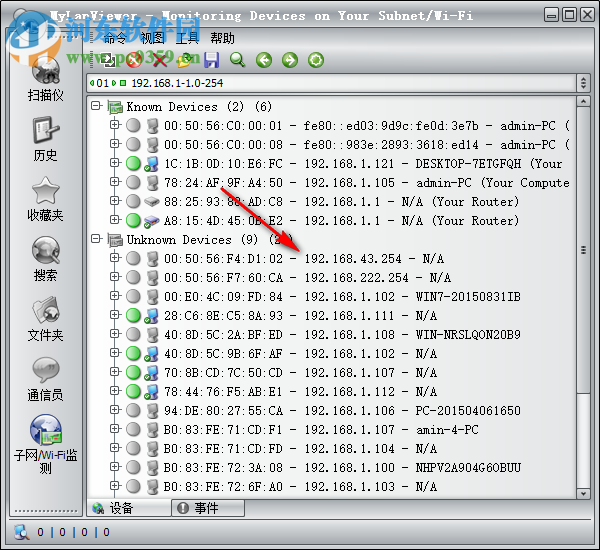Toggle gray status circle of B0:83:FE:72:3A:08
This screenshot has width=600, height=550.
coord(133,467)
